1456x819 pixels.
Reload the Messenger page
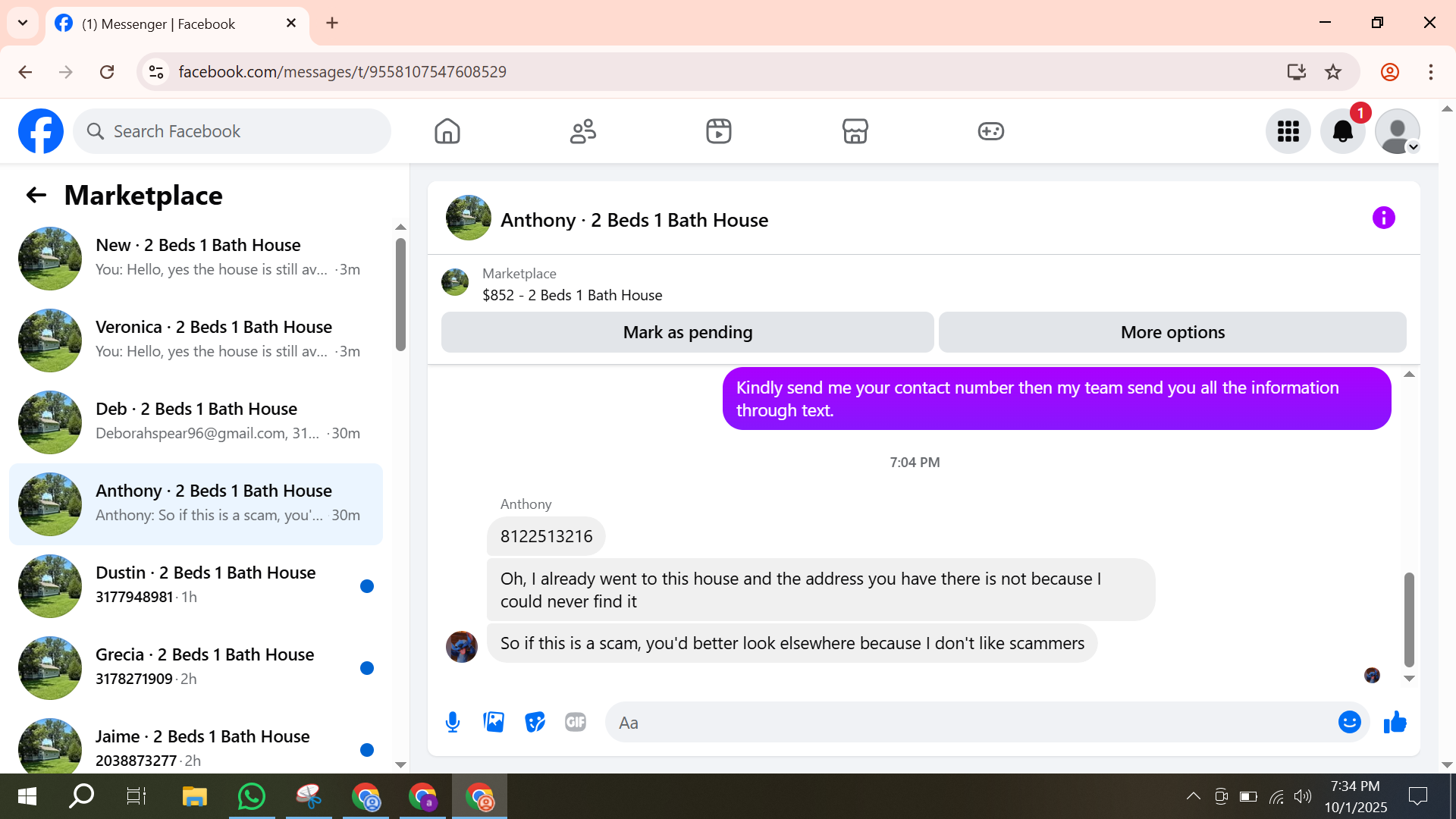coord(107,72)
